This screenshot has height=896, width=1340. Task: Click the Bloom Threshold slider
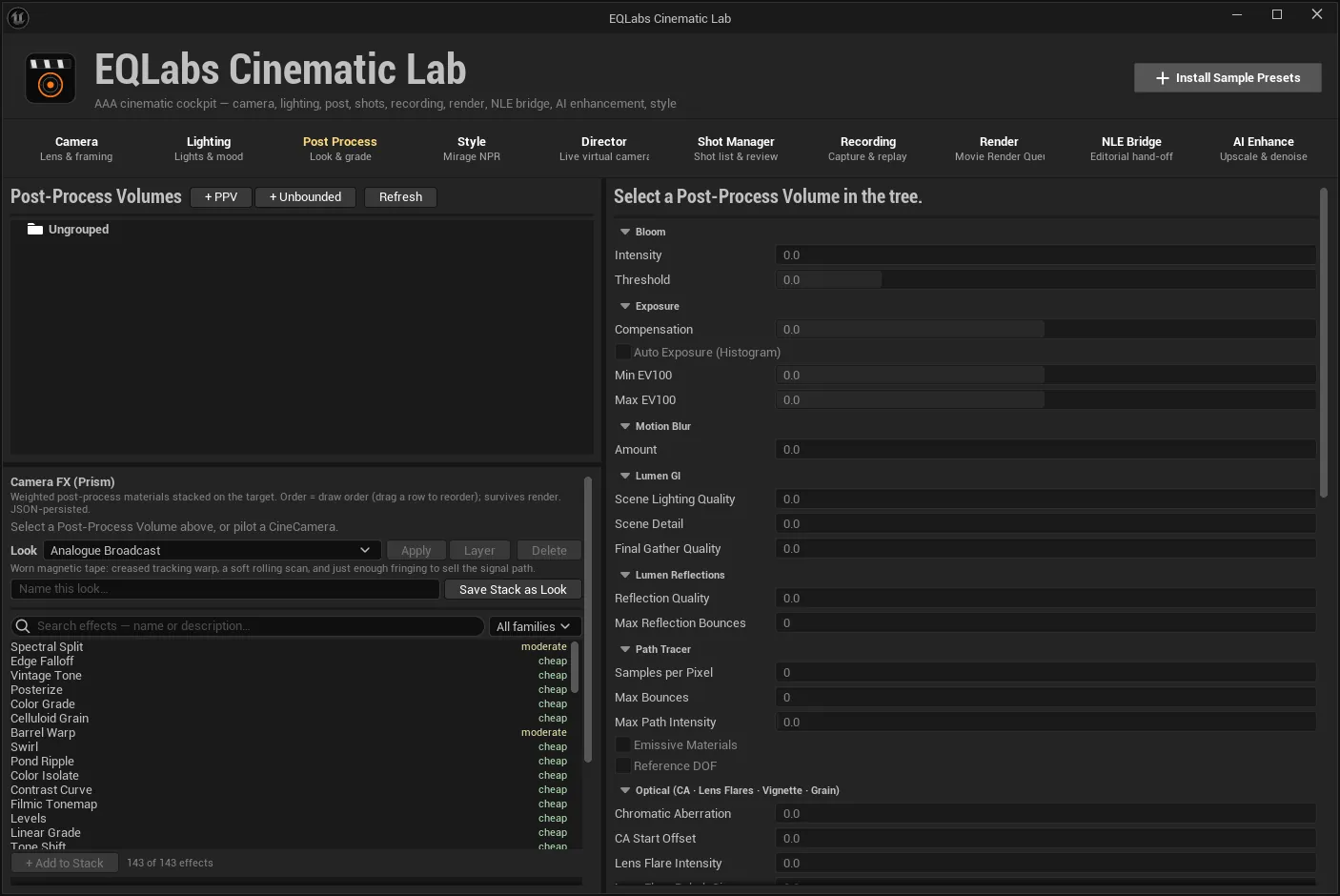coord(1046,279)
